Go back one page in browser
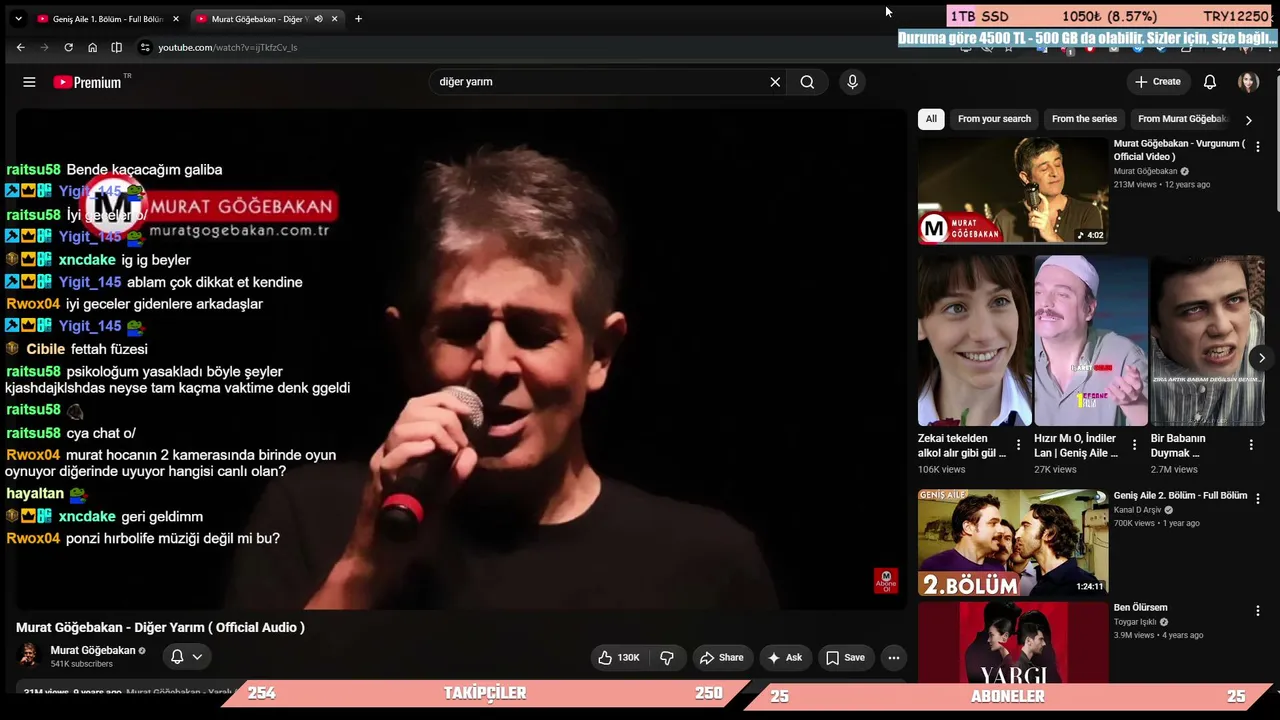1280x720 pixels. click(20, 47)
